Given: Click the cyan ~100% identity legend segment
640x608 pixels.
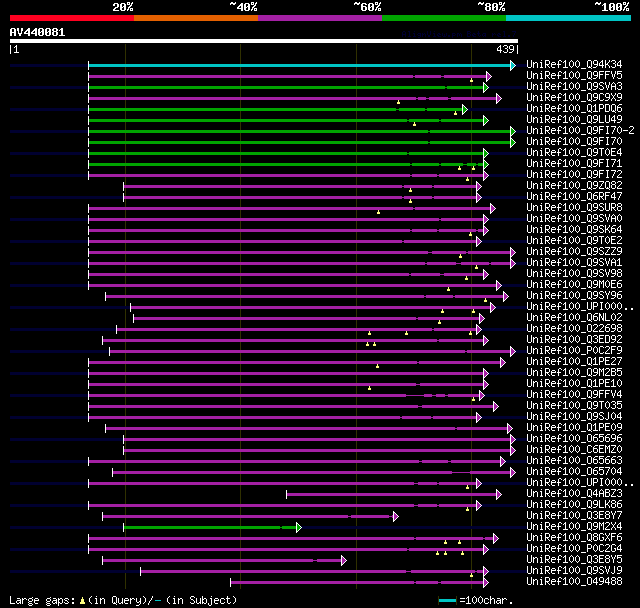Looking at the screenshot, I should pyautogui.click(x=568, y=18).
